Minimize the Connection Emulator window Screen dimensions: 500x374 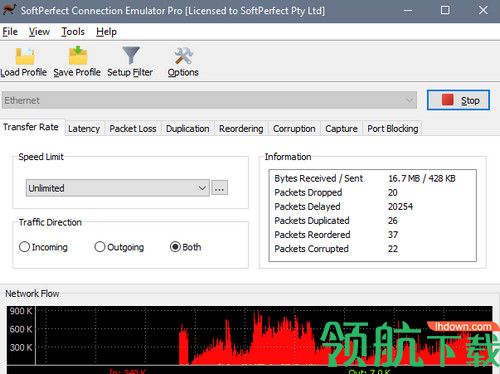408,10
